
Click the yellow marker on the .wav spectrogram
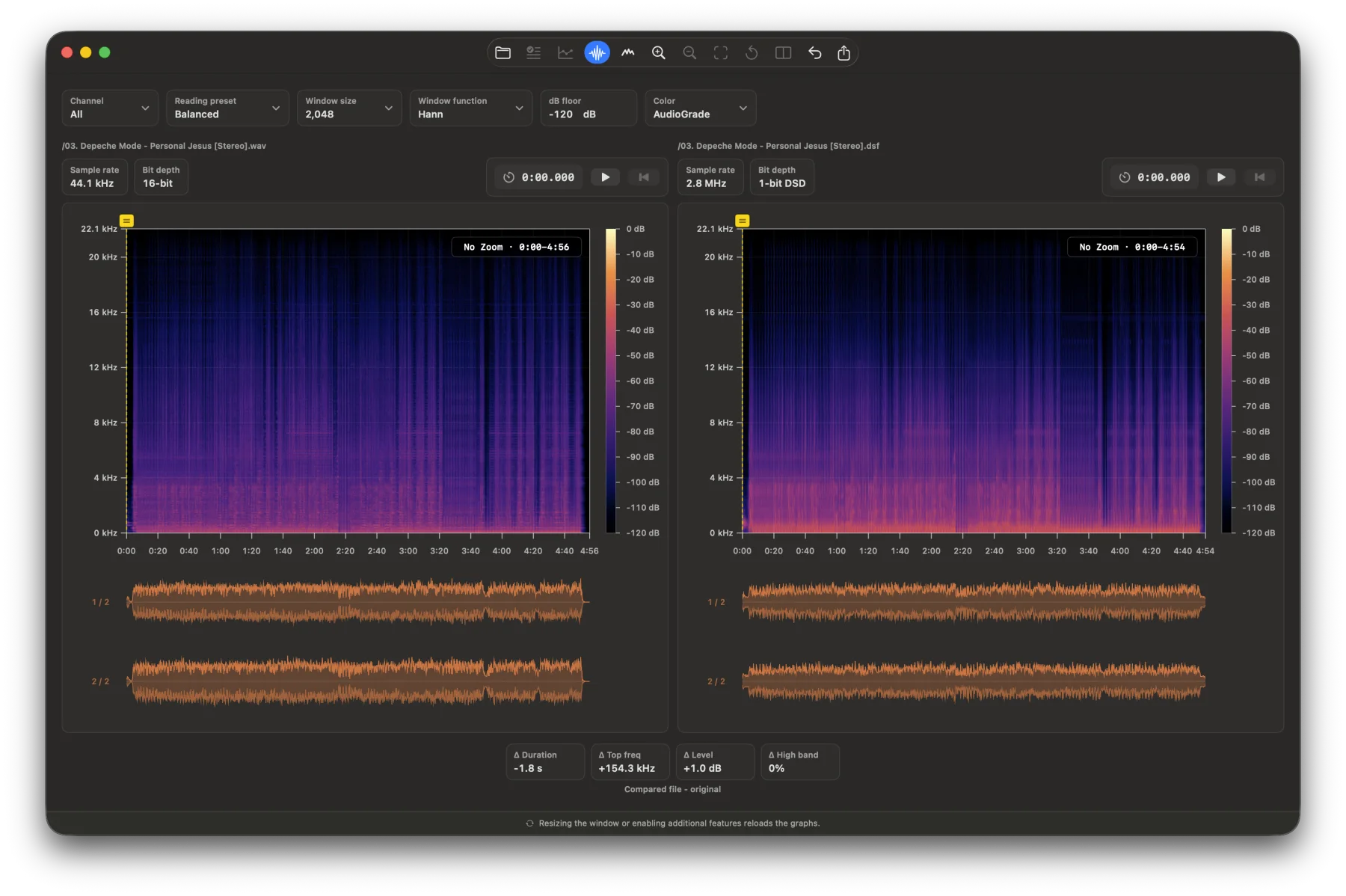click(126, 221)
